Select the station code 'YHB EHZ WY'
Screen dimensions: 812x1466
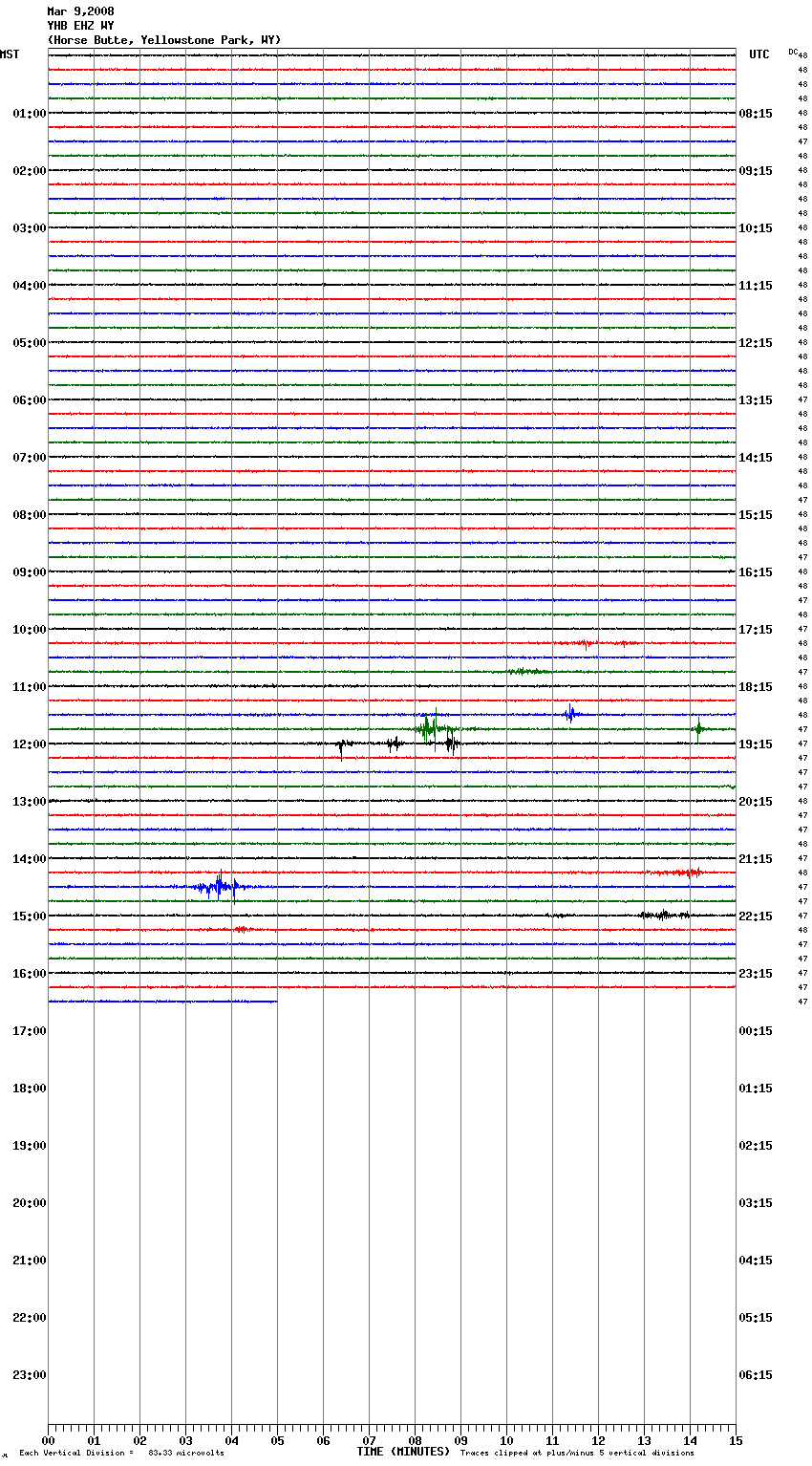[80, 26]
